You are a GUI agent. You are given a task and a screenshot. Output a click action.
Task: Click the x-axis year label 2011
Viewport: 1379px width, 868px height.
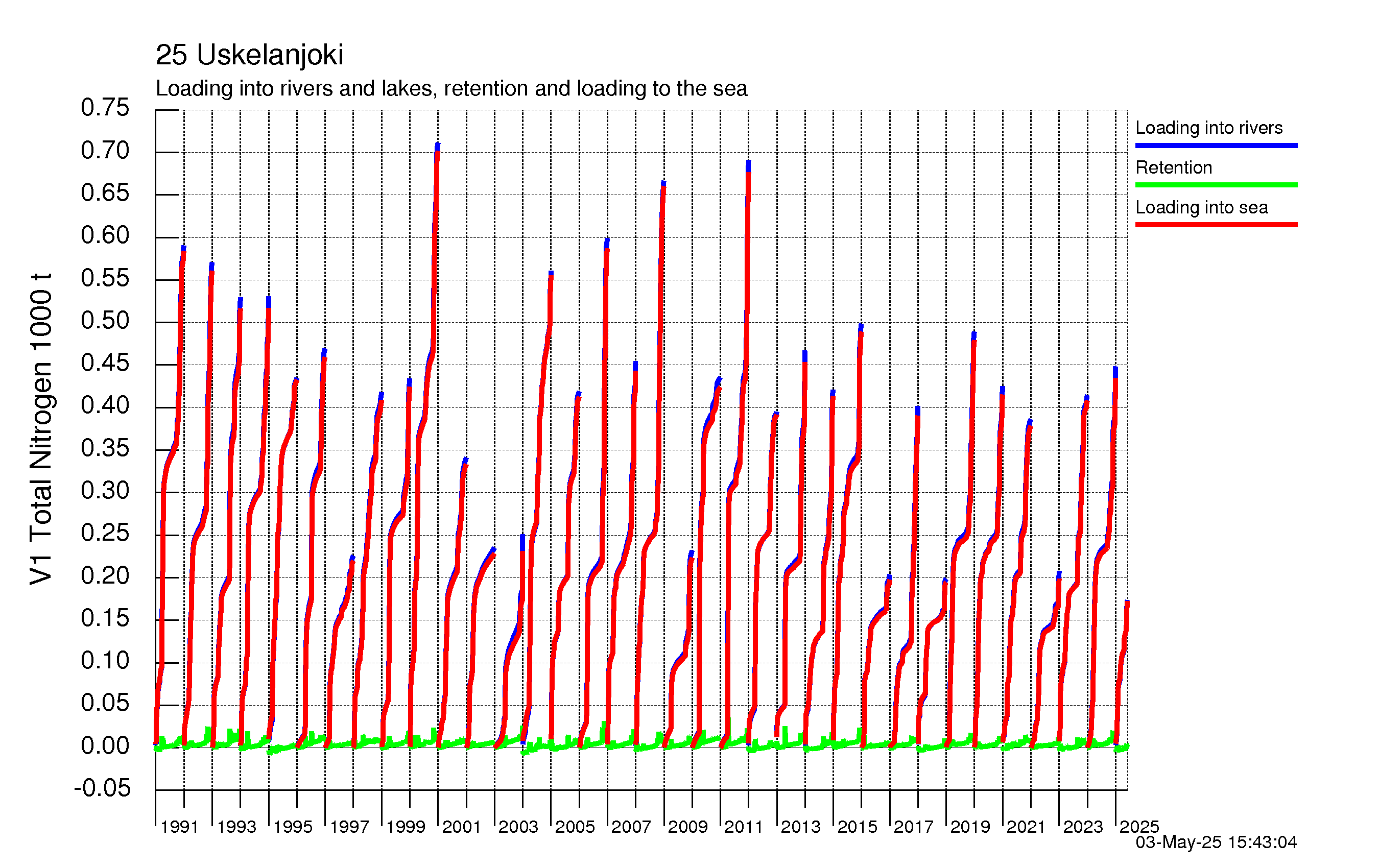[744, 827]
